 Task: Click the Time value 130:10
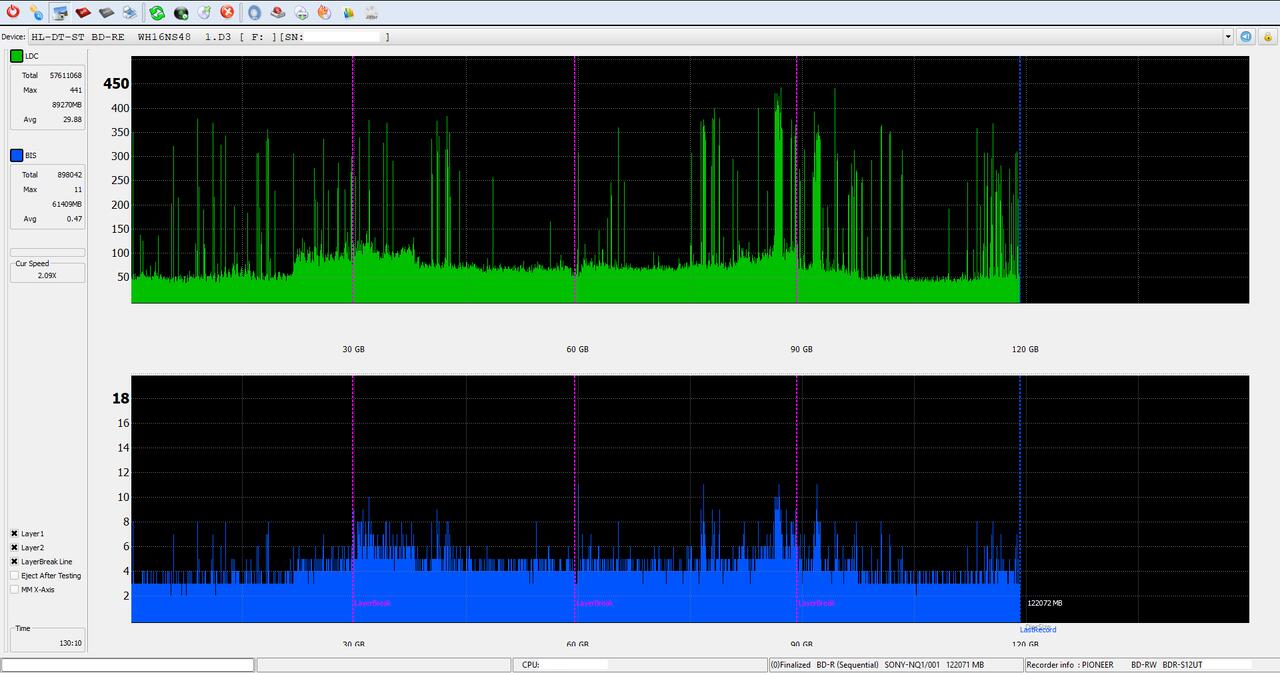[x=70, y=643]
